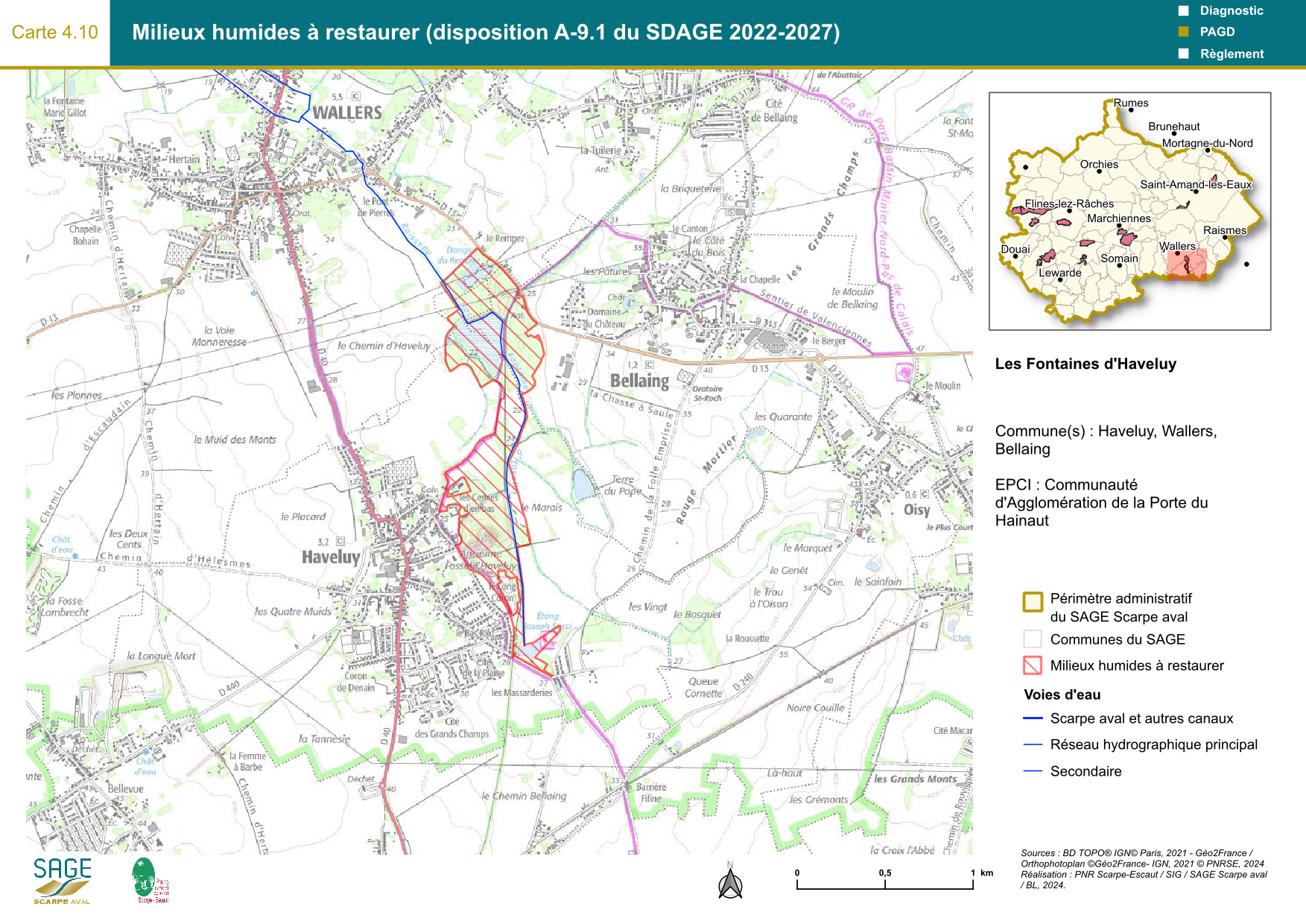This screenshot has width=1306, height=924.
Task: Click the Scarpe-Escaut regional park logo
Action: [x=149, y=880]
